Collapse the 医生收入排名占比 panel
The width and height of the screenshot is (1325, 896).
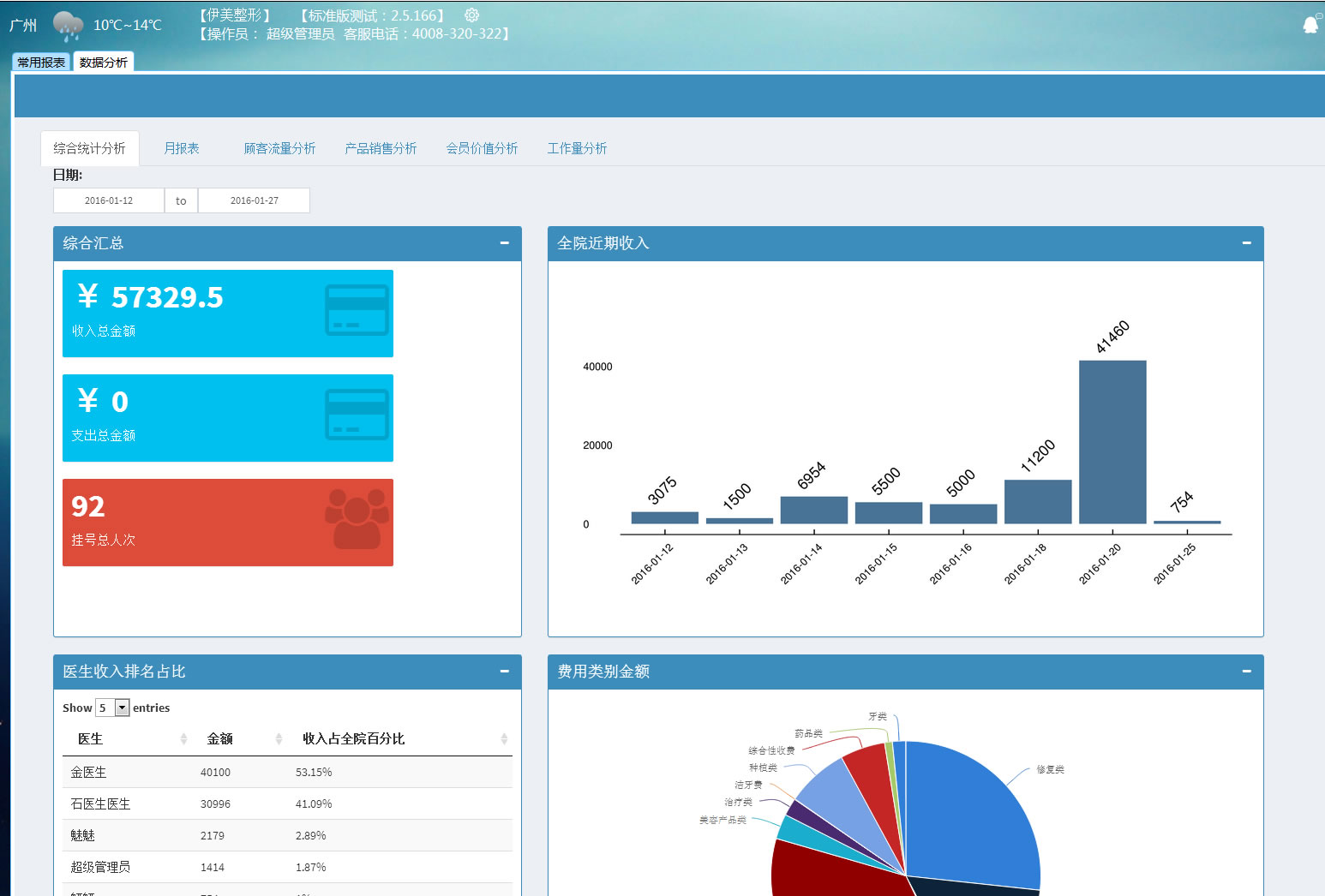[505, 672]
